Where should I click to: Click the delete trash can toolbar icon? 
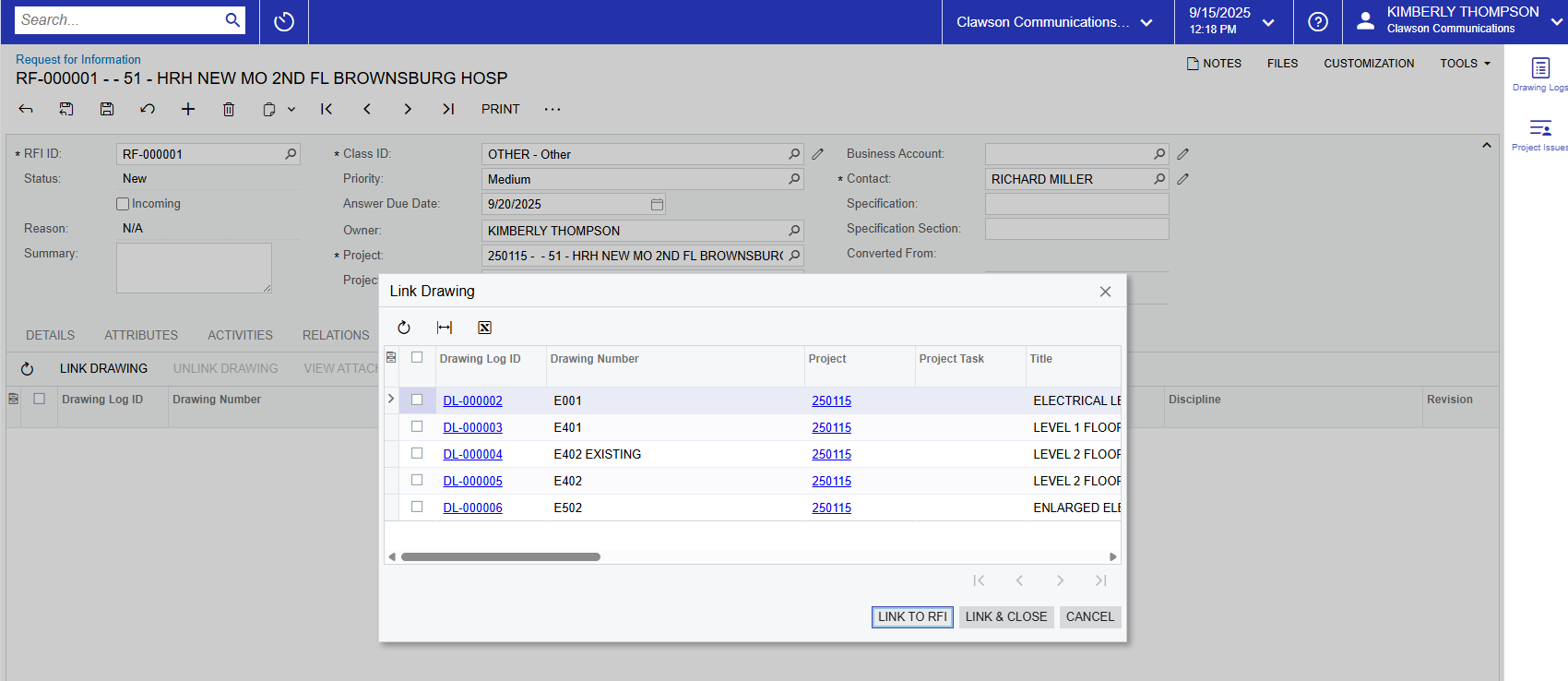(229, 109)
